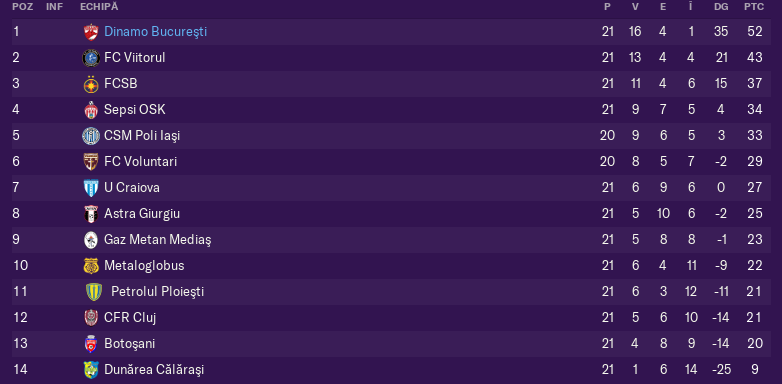Click the U Craiova shield icon
This screenshot has height=384, width=782.
(91, 188)
